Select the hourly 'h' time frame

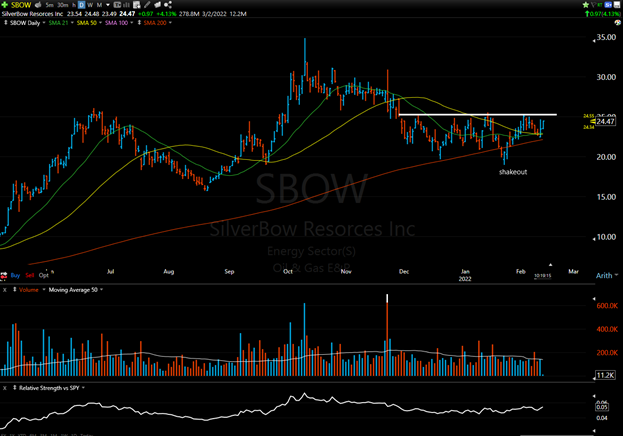click(74, 5)
